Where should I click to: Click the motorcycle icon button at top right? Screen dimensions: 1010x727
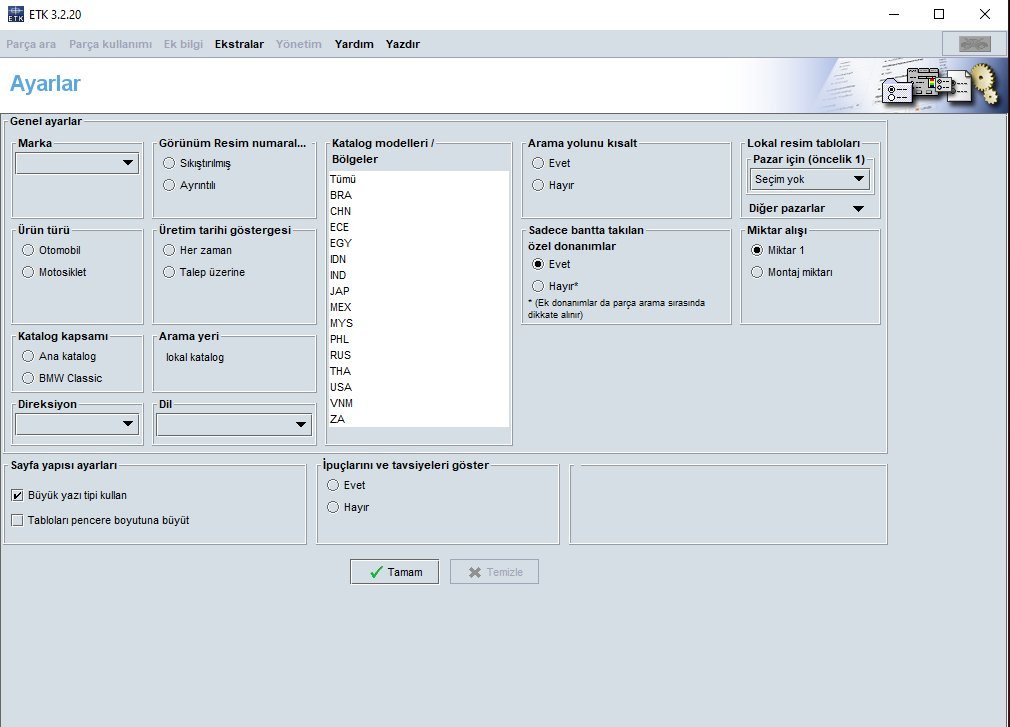[975, 44]
